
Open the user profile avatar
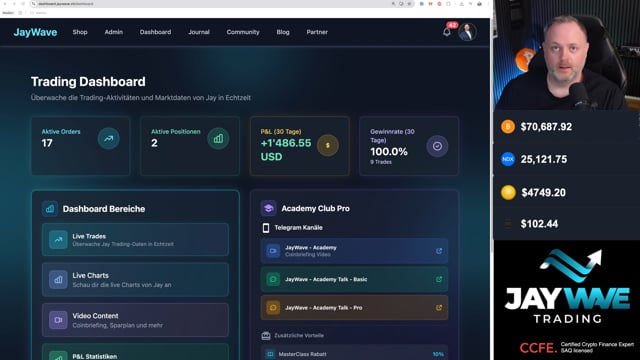467,32
